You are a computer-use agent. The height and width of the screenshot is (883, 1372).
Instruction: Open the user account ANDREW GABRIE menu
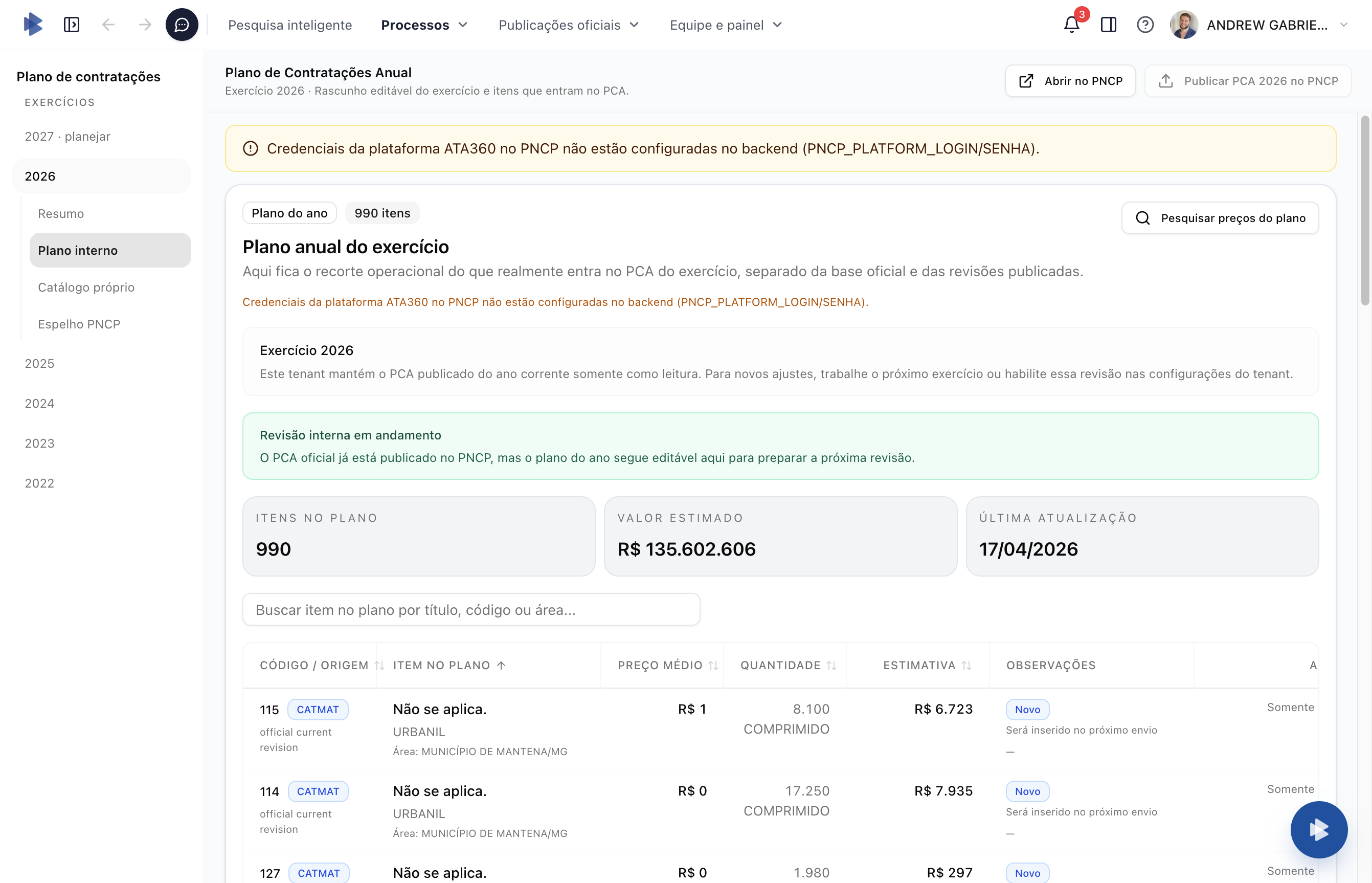tap(1267, 25)
